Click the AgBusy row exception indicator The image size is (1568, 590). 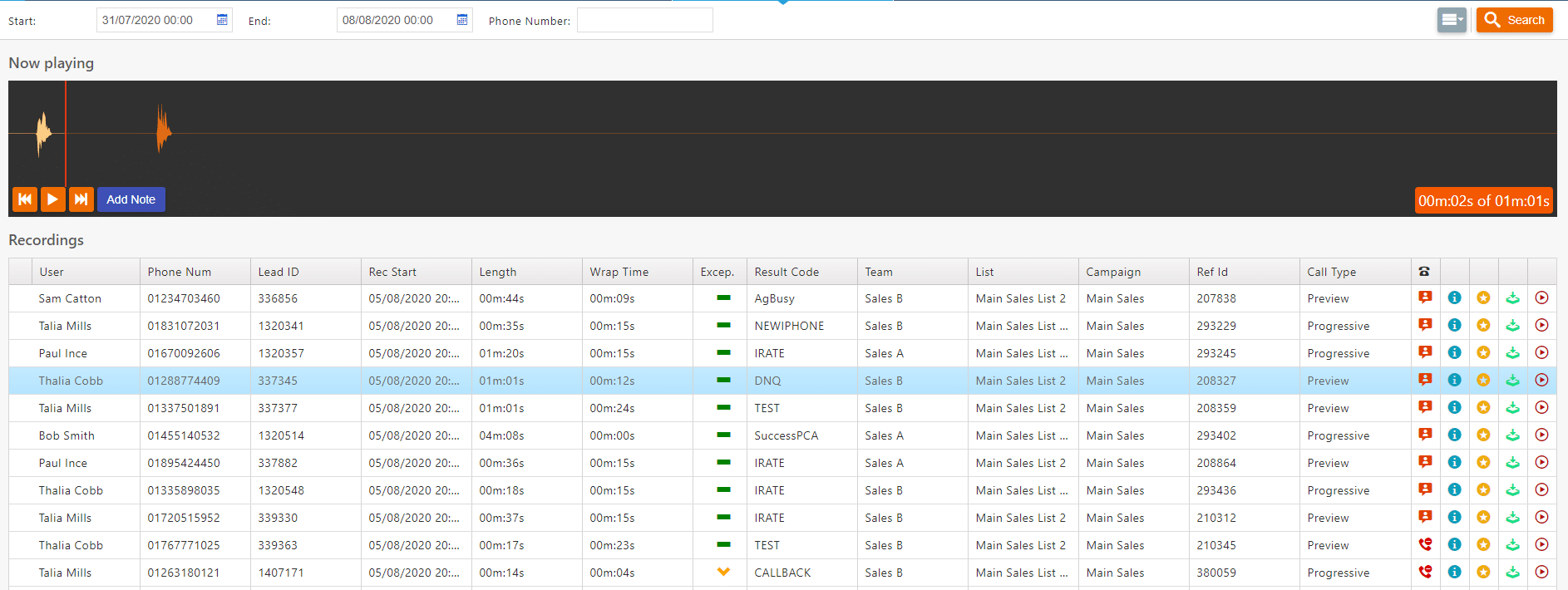point(723,297)
